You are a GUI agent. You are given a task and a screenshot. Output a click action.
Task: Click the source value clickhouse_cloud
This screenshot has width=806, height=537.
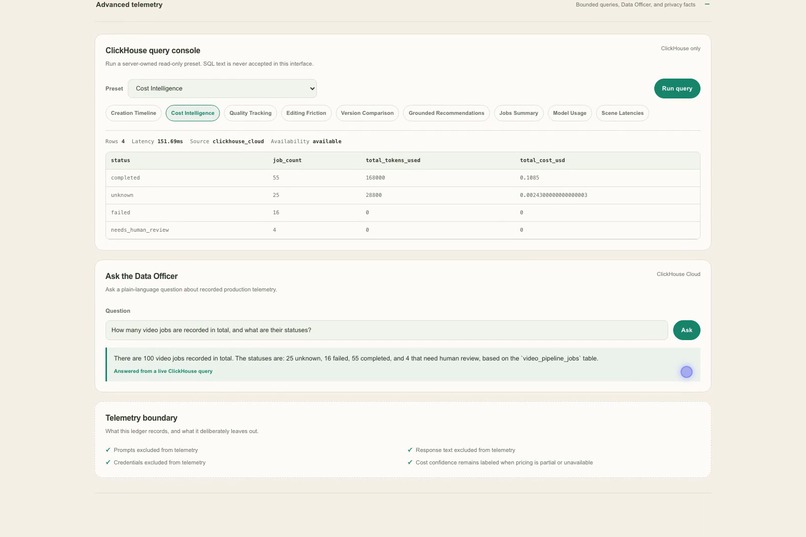(x=238, y=141)
